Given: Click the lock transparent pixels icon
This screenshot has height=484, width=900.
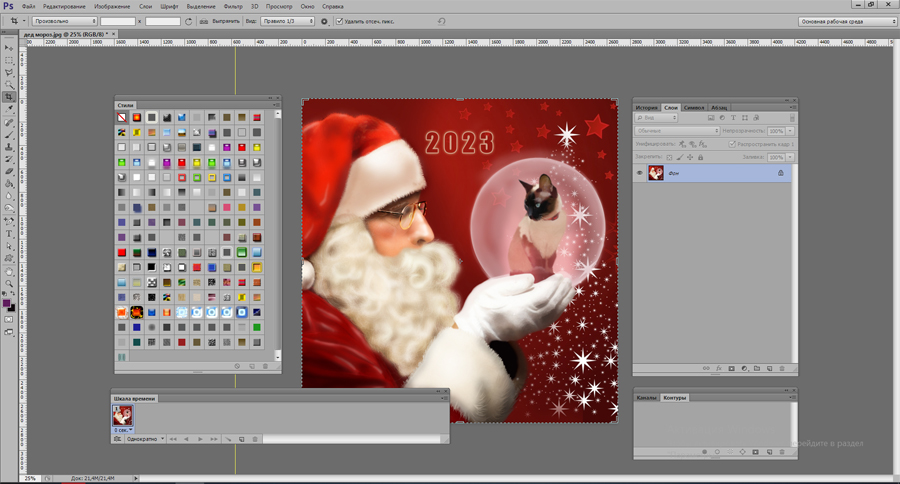Looking at the screenshot, I should (x=670, y=156).
